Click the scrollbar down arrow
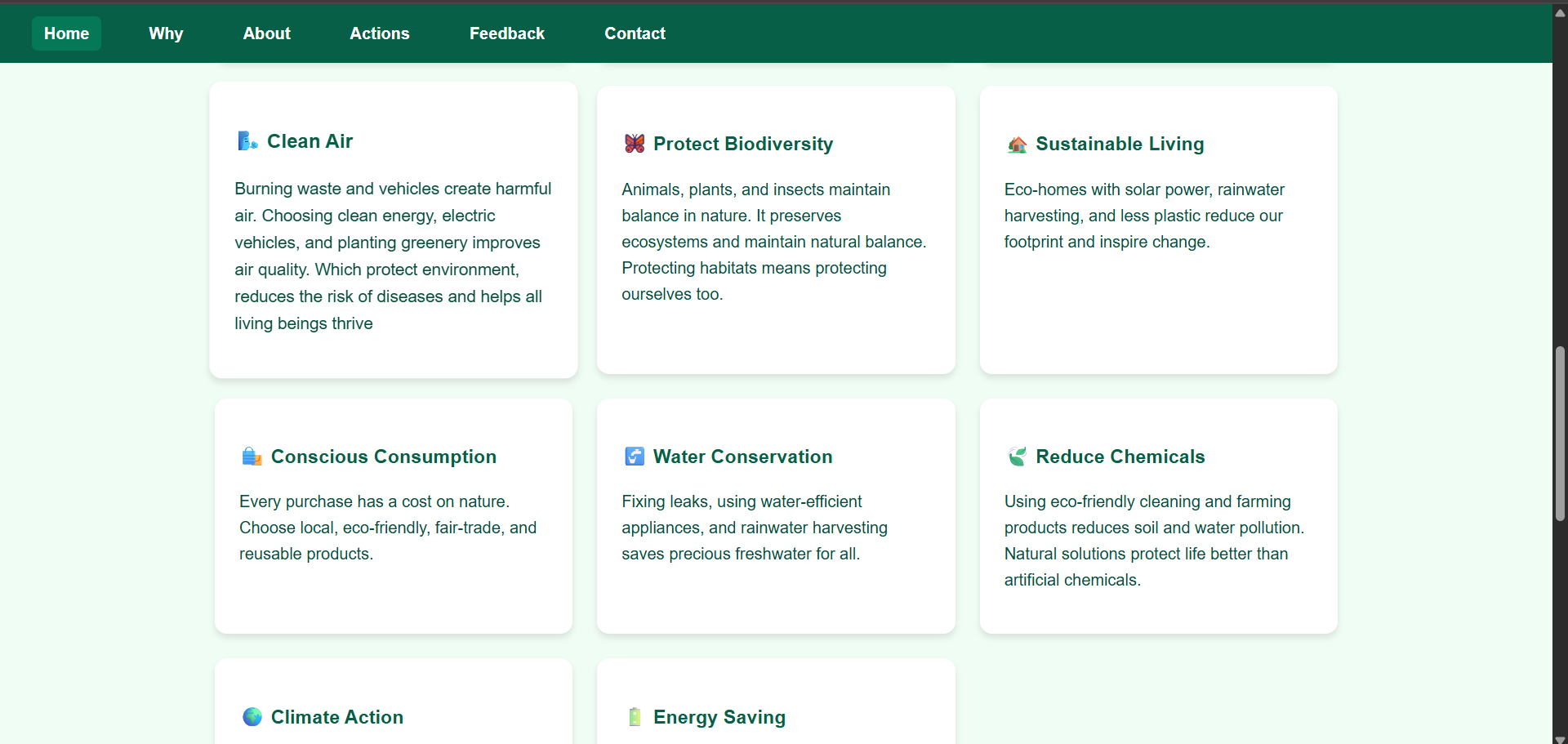Image resolution: width=1568 pixels, height=744 pixels. (x=1560, y=738)
